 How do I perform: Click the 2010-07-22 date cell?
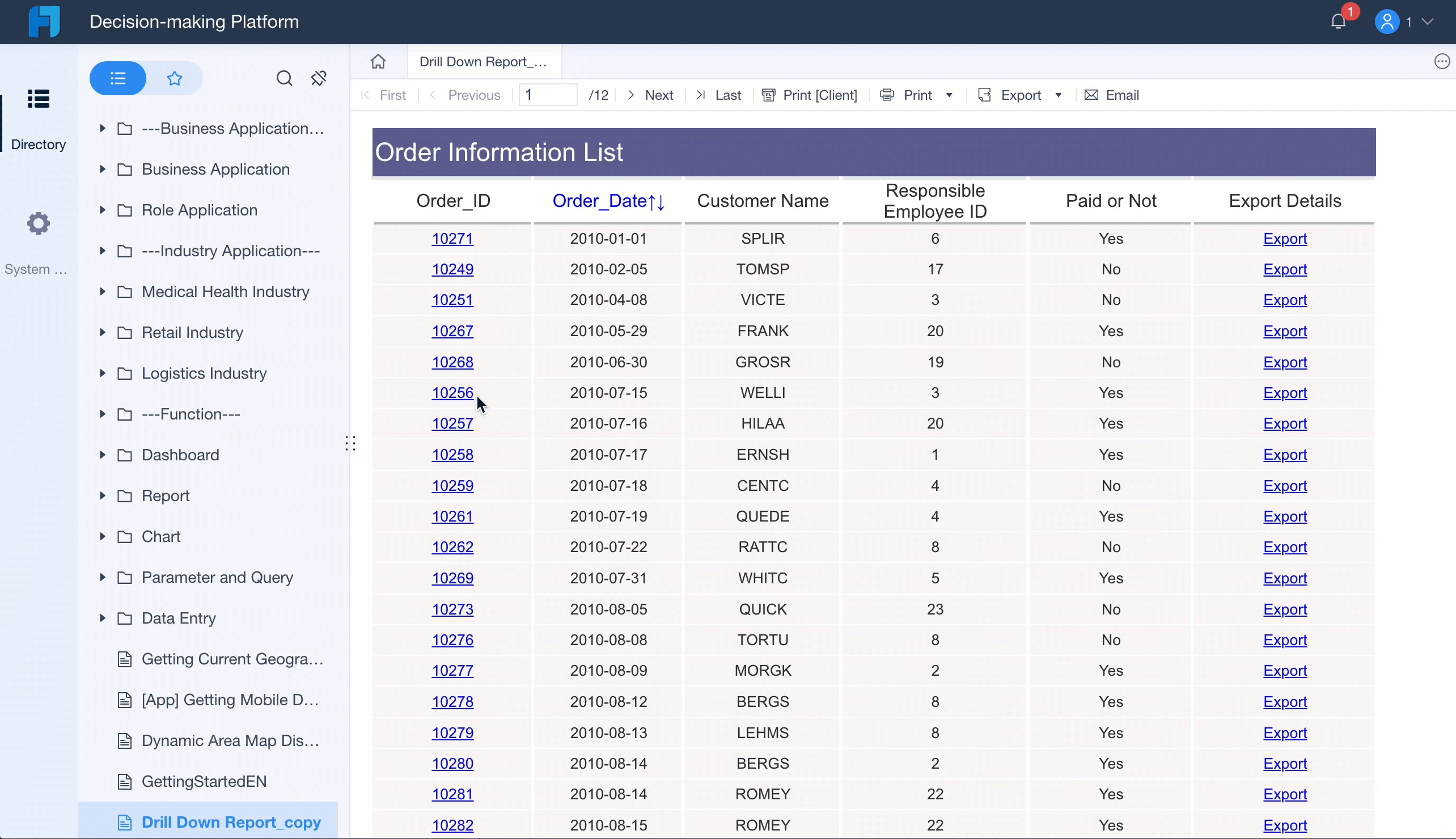[x=608, y=547]
